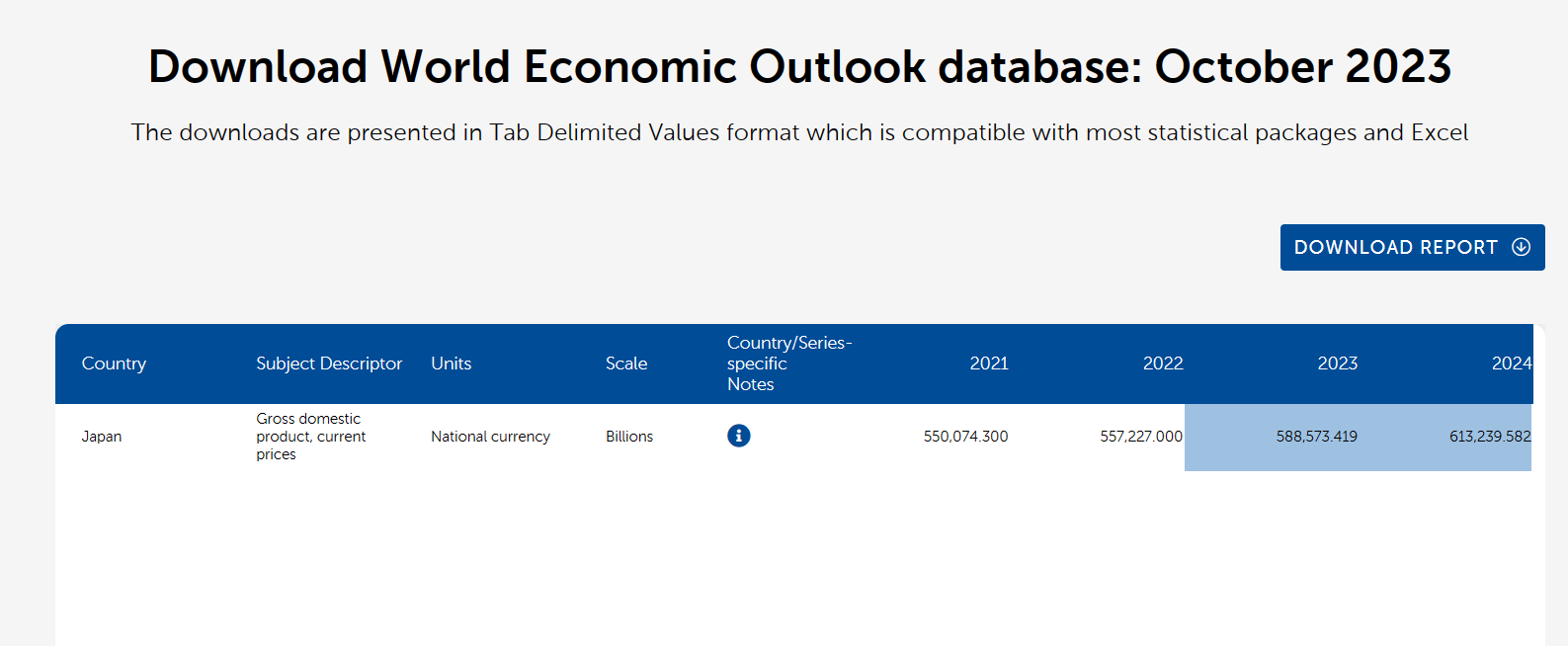This screenshot has width=1568, height=646.
Task: Select the Japan country cell
Action: pos(102,437)
